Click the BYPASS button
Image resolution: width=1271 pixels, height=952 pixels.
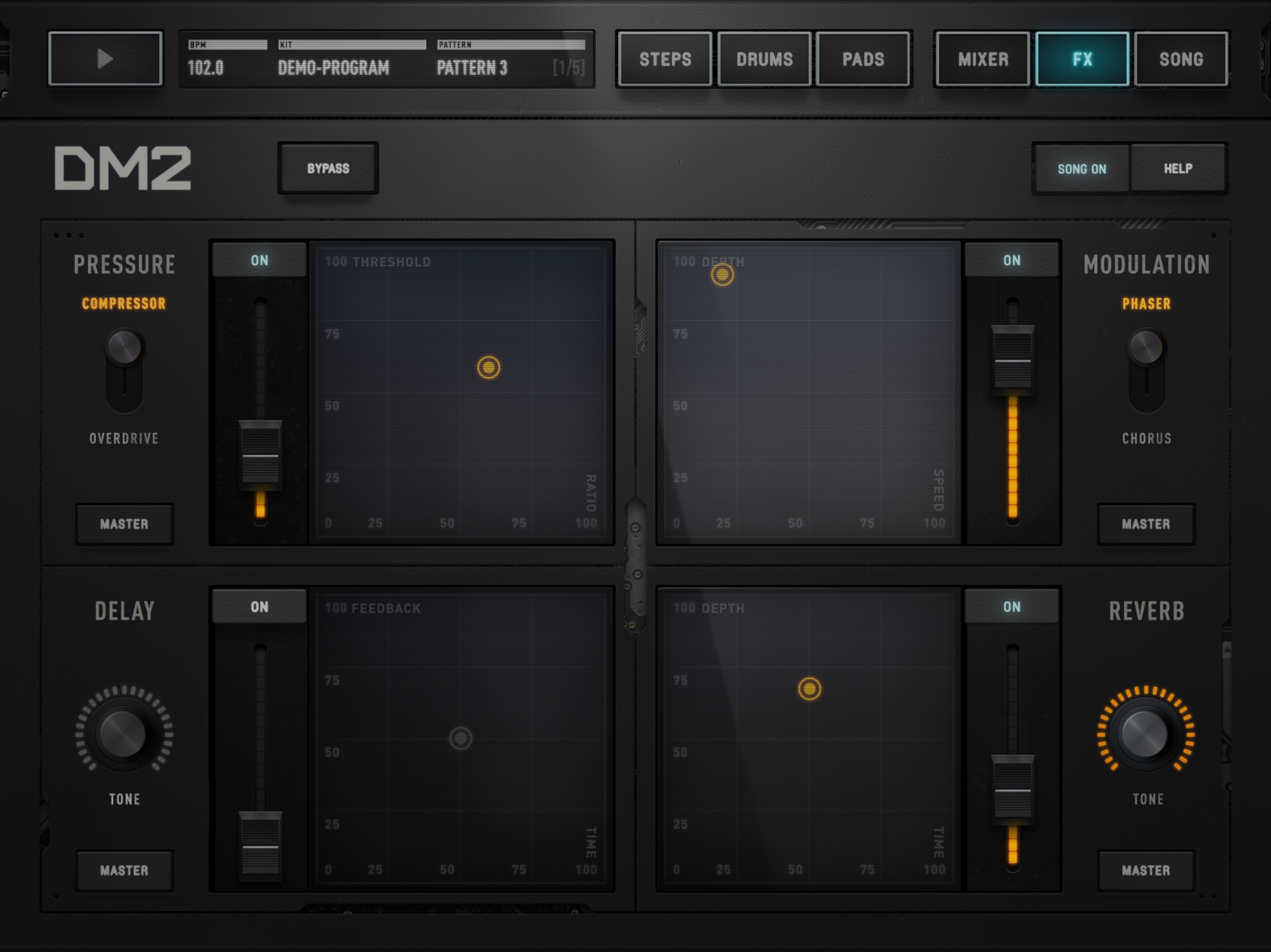[328, 168]
